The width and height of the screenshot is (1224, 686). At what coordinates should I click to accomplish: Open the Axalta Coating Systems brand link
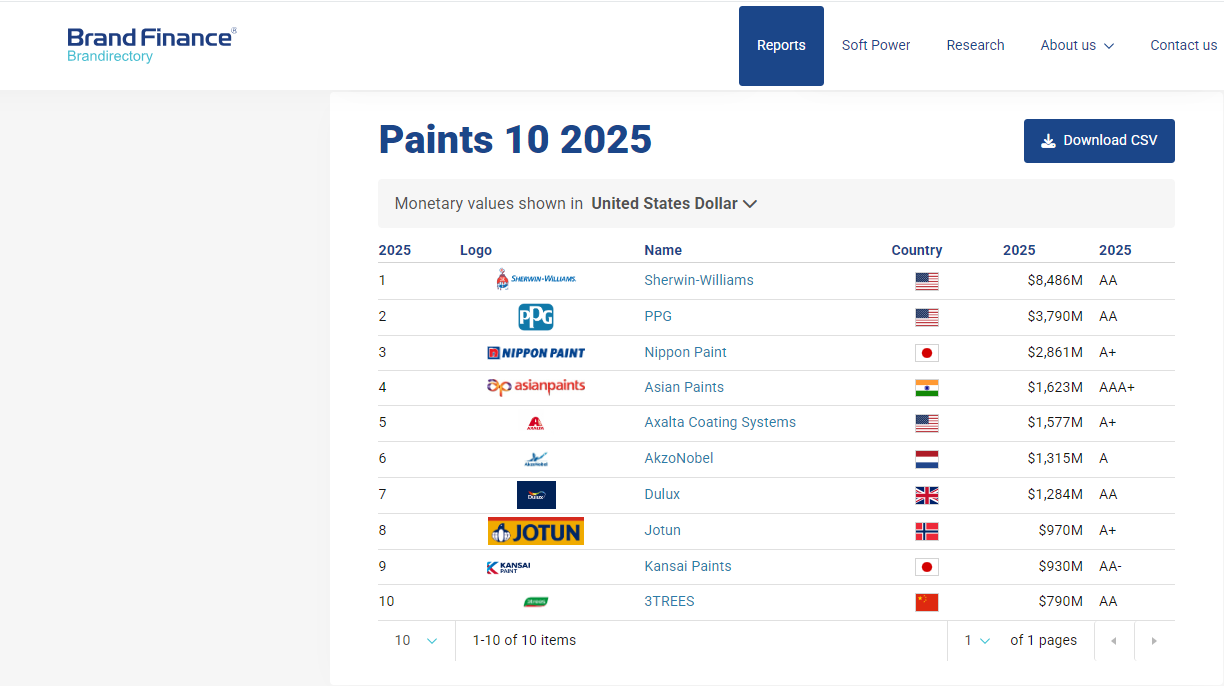[720, 422]
